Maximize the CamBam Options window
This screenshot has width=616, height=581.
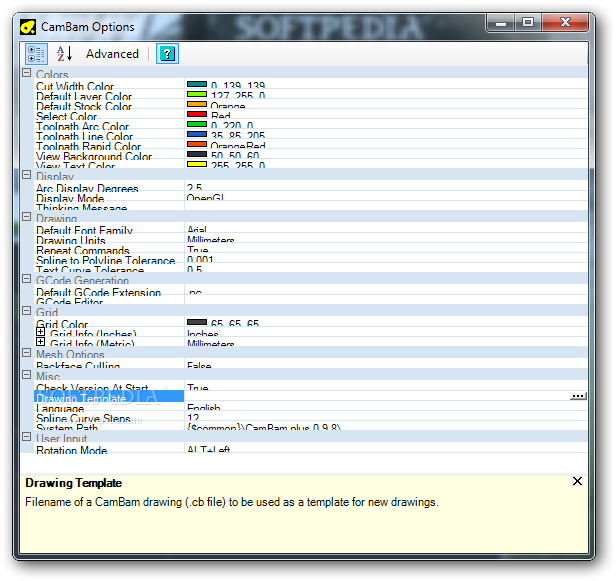[528, 22]
